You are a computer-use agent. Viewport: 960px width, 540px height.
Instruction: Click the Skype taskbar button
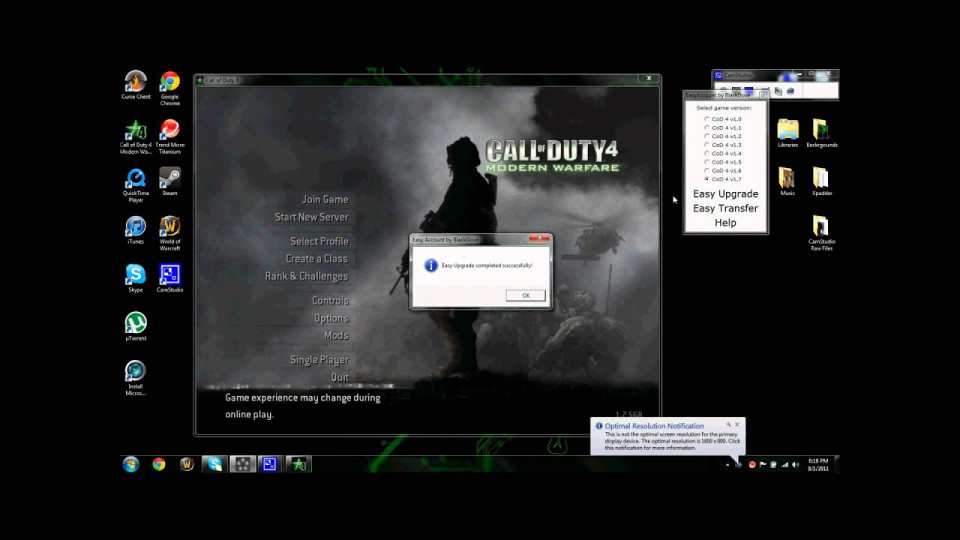(214, 464)
